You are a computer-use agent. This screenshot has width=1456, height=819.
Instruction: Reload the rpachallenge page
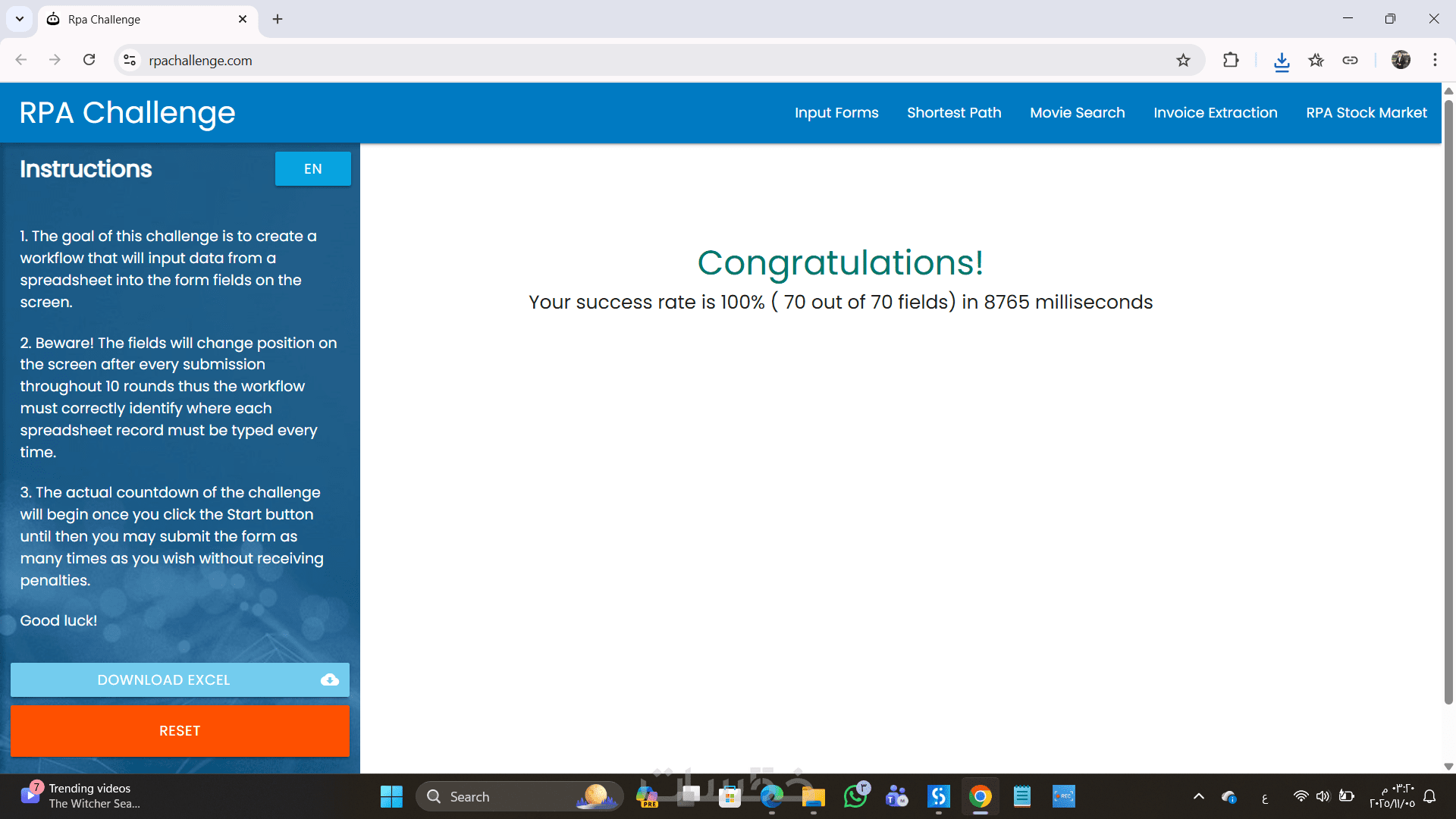[89, 60]
